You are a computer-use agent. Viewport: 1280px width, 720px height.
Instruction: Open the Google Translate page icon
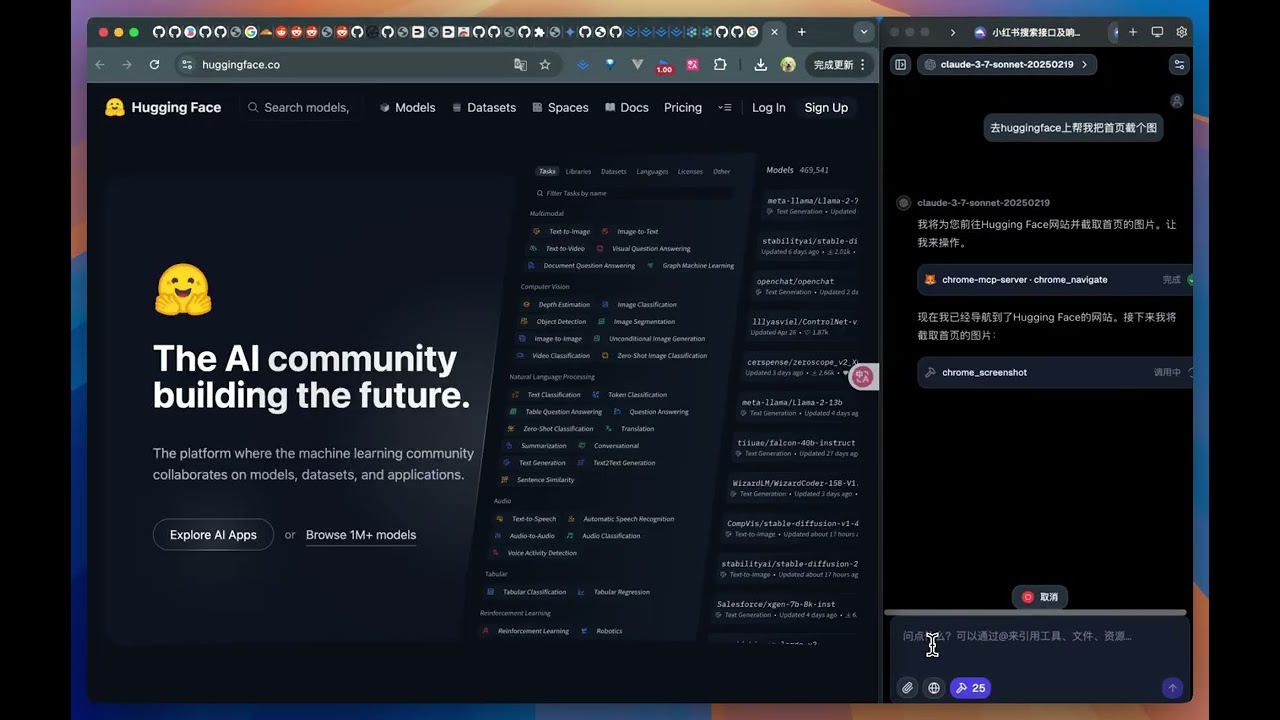(520, 64)
